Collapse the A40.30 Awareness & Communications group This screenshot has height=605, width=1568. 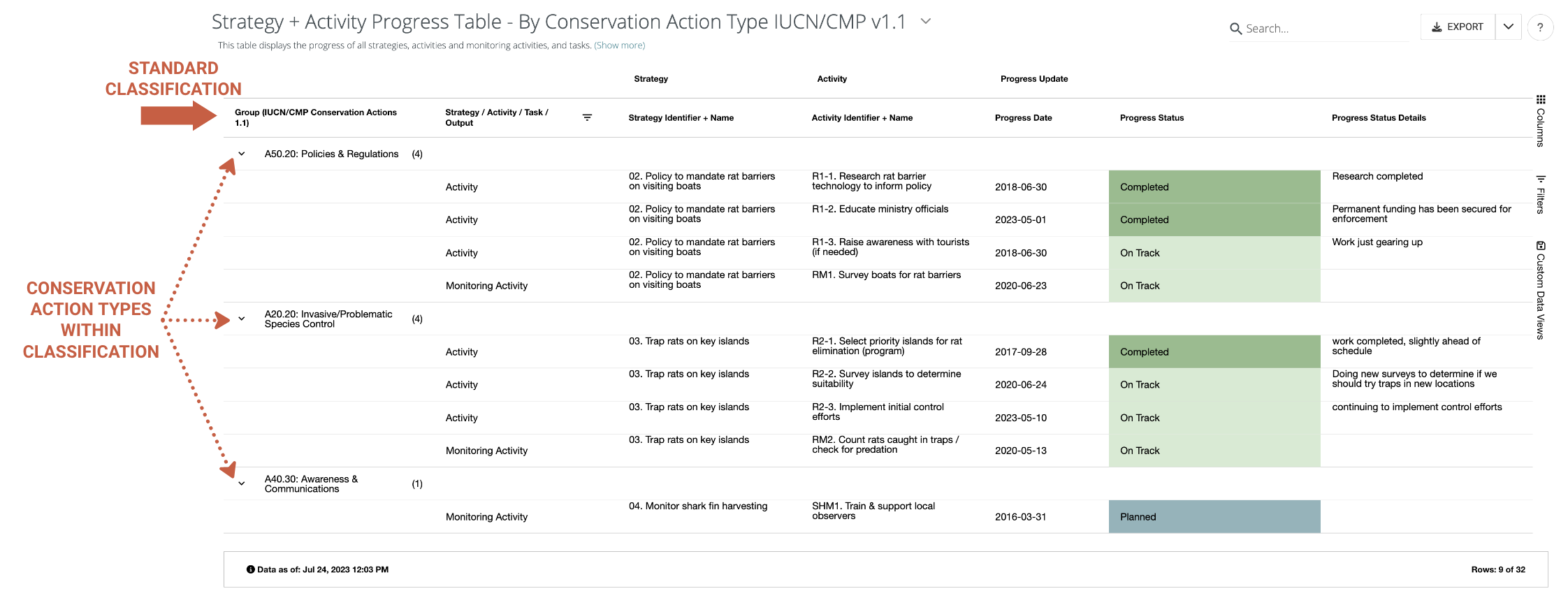[242, 483]
